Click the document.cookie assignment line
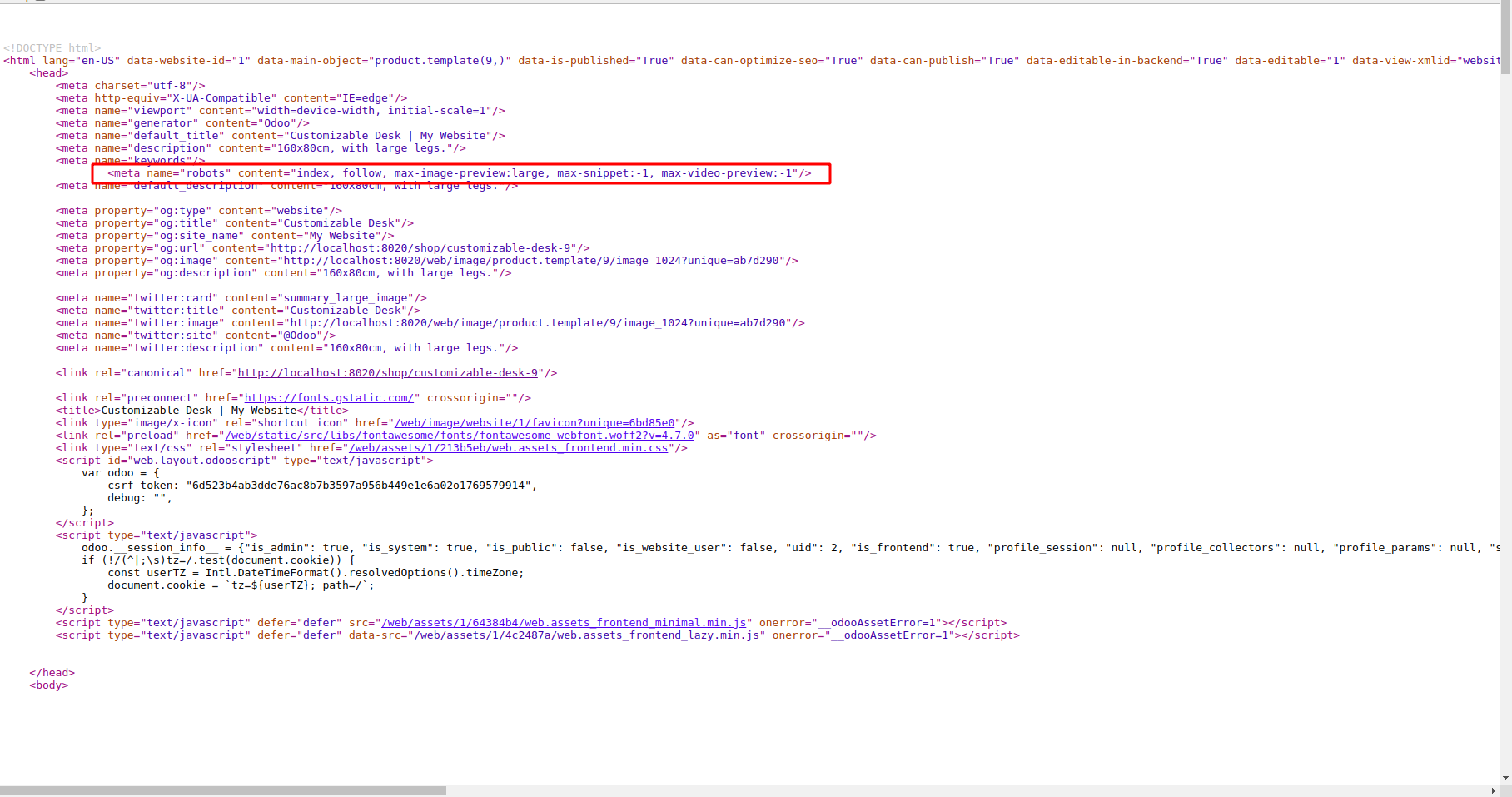Image resolution: width=1512 pixels, height=797 pixels. (x=241, y=585)
